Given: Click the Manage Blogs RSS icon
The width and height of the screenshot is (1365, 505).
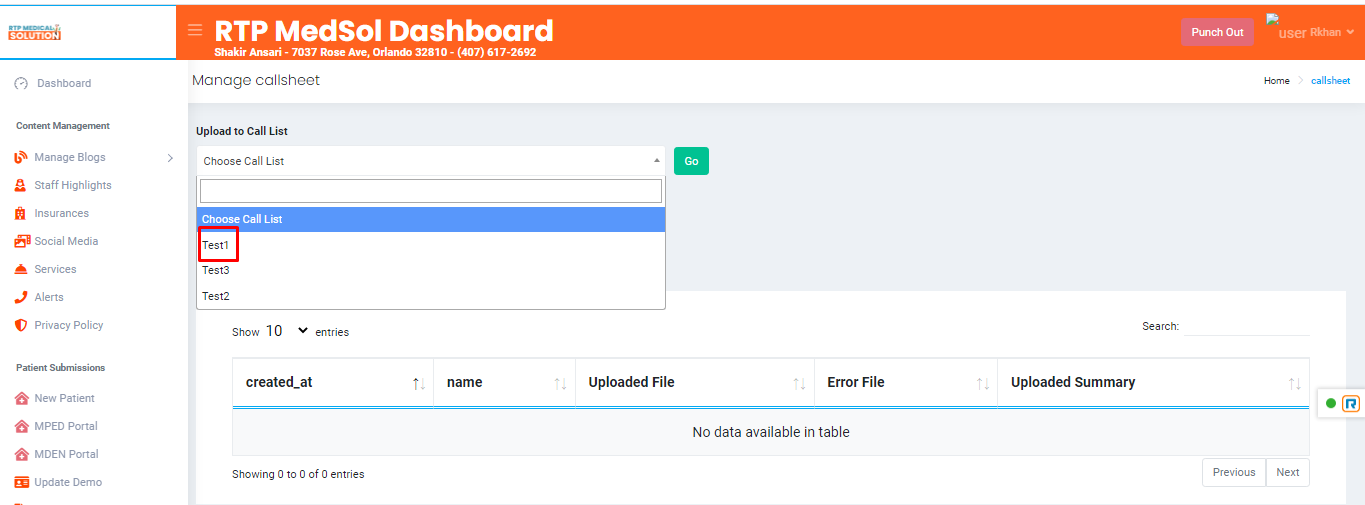Looking at the screenshot, I should [x=21, y=157].
